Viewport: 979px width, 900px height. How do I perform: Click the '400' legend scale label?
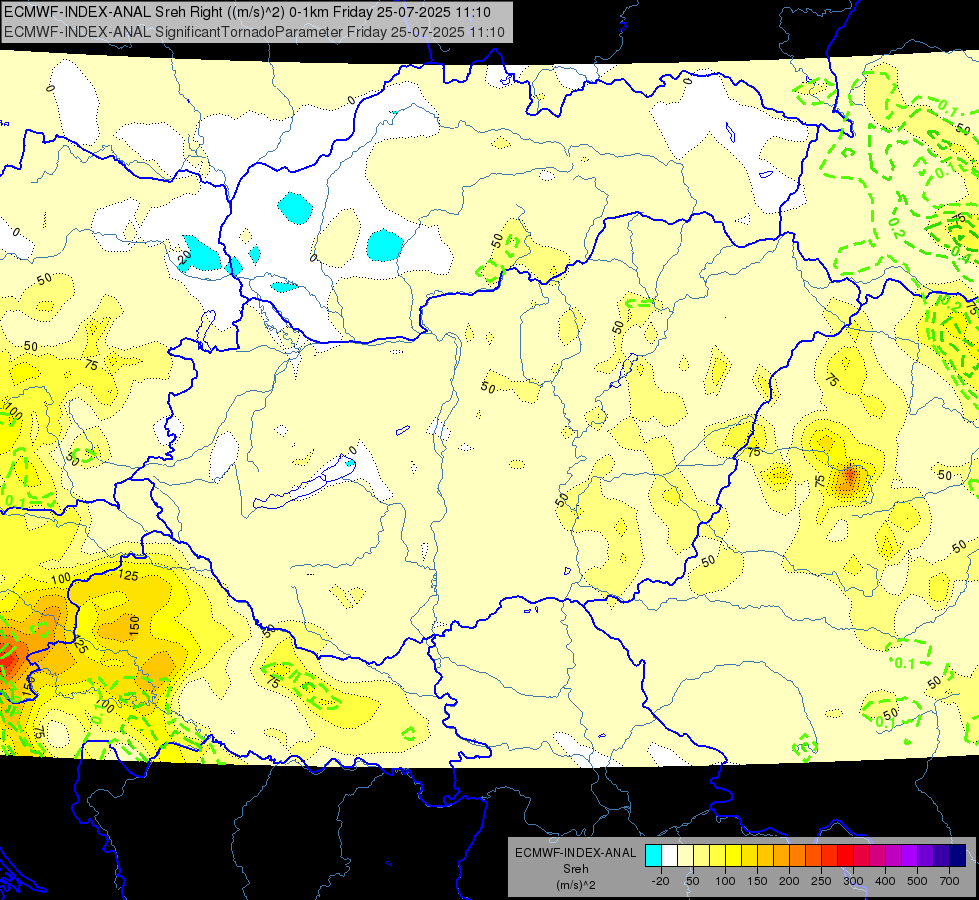tap(885, 881)
